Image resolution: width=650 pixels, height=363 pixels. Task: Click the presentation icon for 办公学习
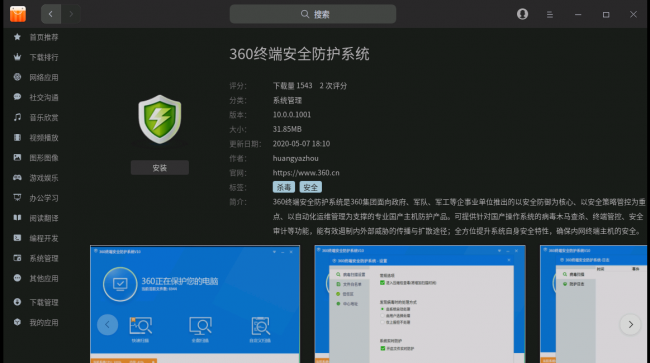click(x=17, y=198)
